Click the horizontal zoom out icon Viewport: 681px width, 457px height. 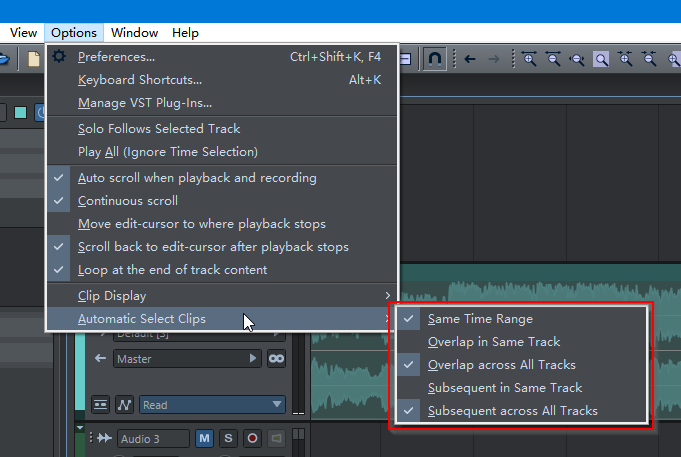[x=553, y=59]
